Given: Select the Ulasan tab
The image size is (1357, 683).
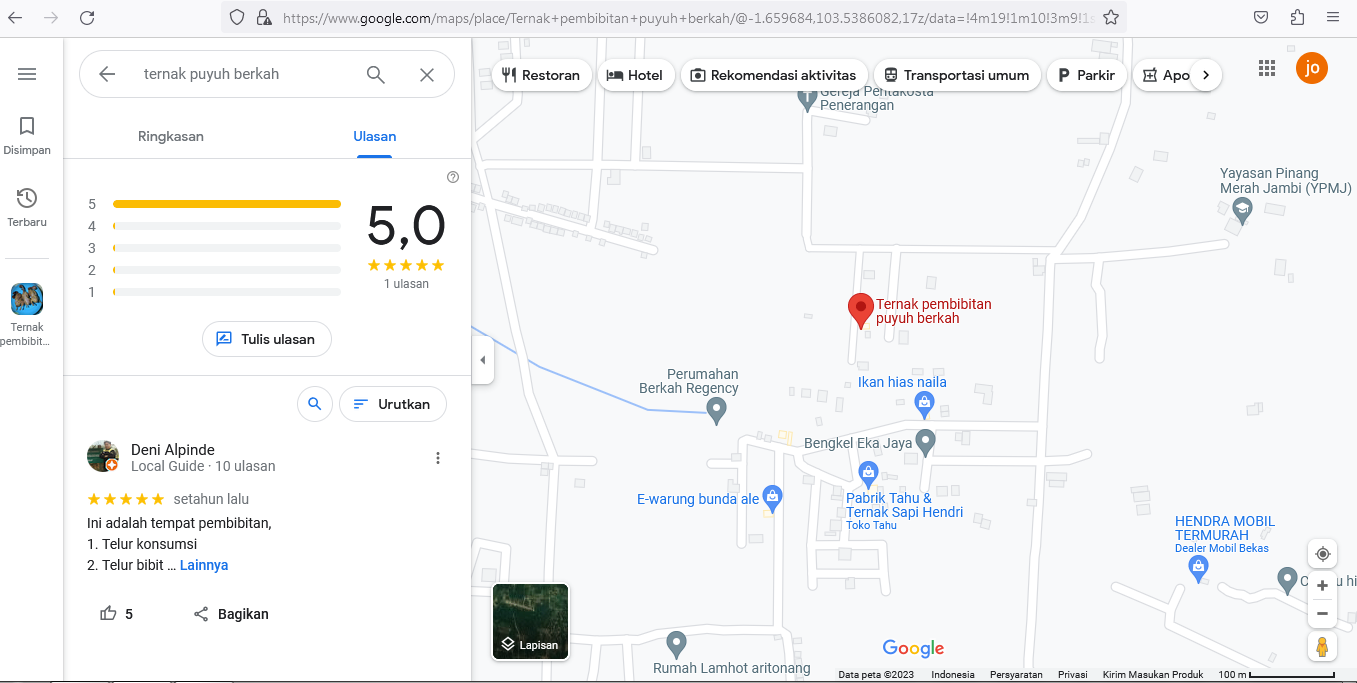Looking at the screenshot, I should pyautogui.click(x=375, y=136).
